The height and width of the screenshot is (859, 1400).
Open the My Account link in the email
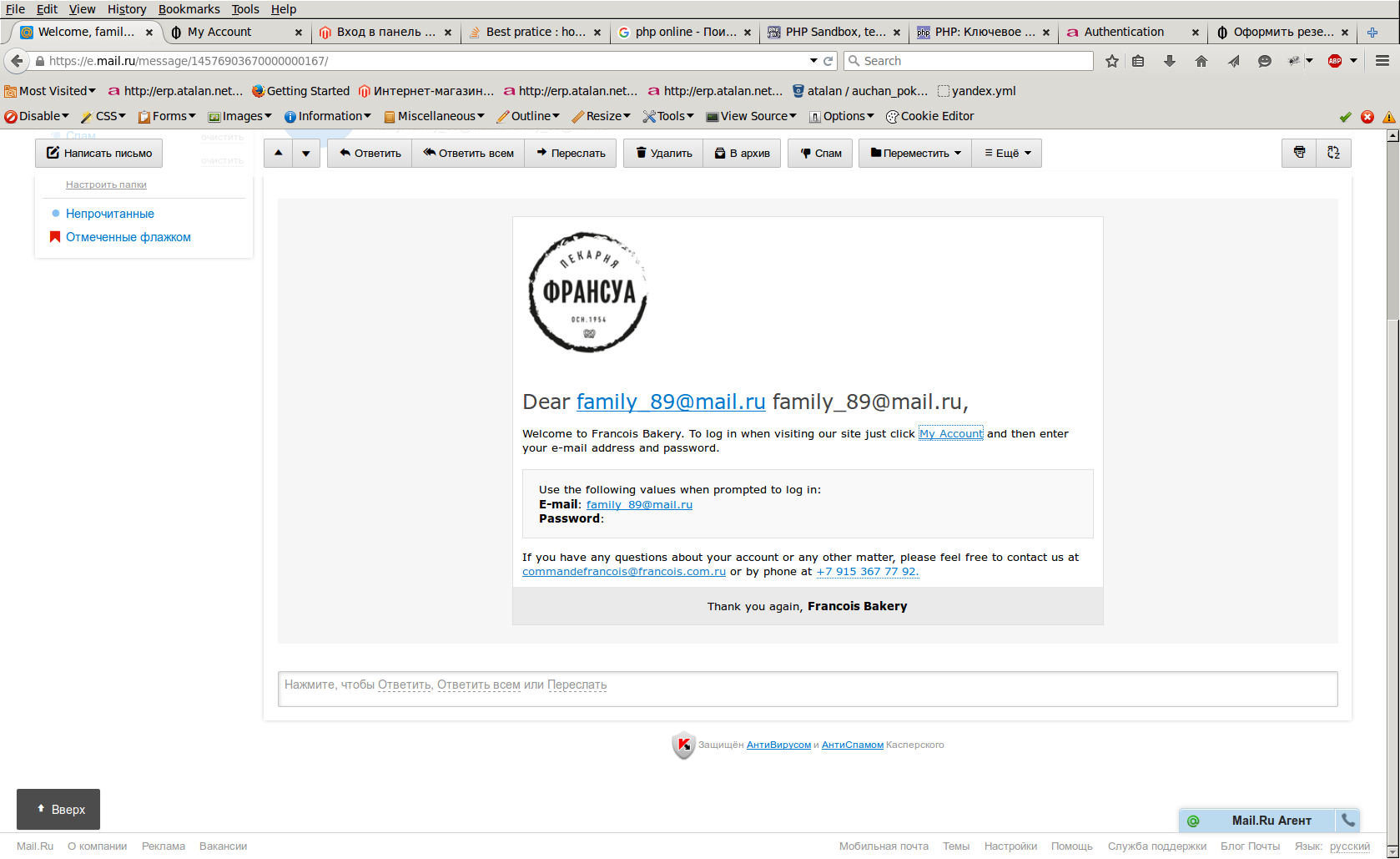pyautogui.click(x=951, y=433)
